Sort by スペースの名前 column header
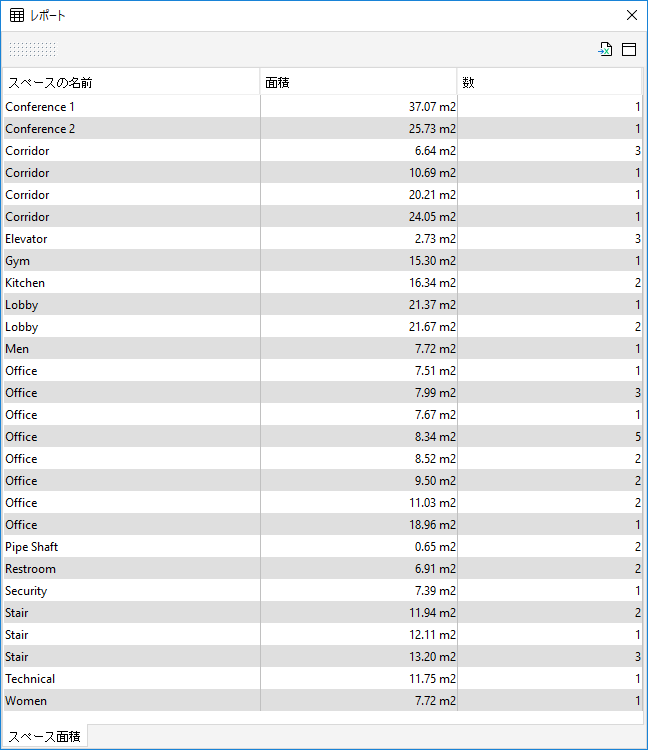Image resolution: width=648 pixels, height=750 pixels. tap(132, 82)
